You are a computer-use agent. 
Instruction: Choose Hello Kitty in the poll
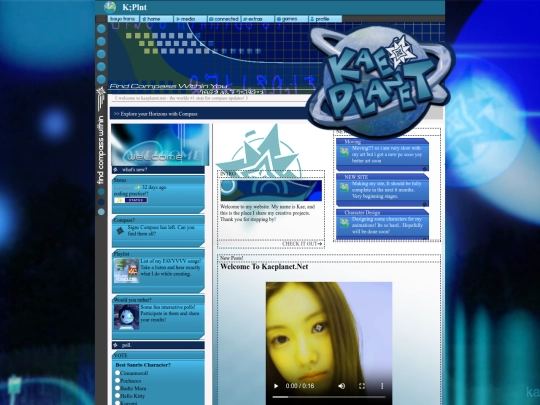(117, 396)
